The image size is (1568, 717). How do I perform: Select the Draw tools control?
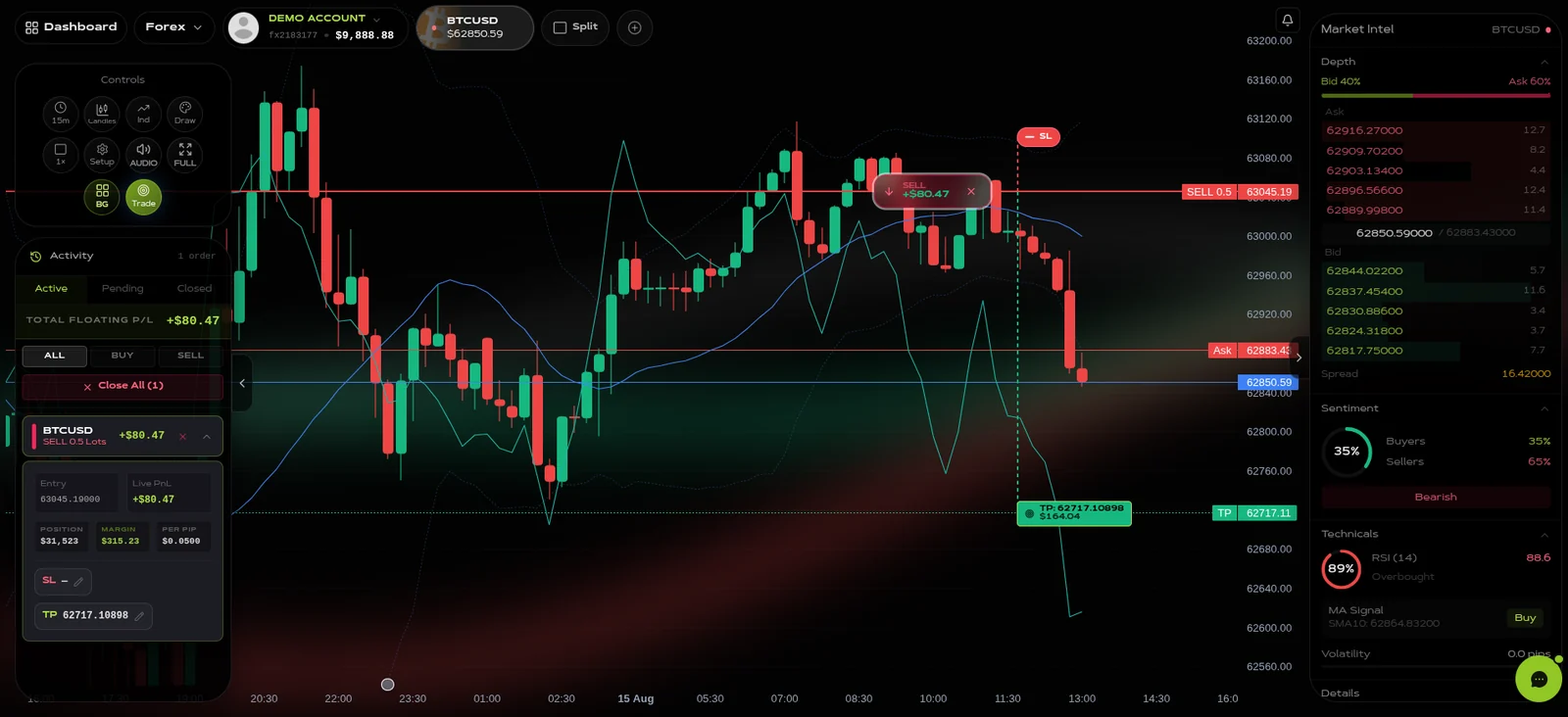coord(184,113)
